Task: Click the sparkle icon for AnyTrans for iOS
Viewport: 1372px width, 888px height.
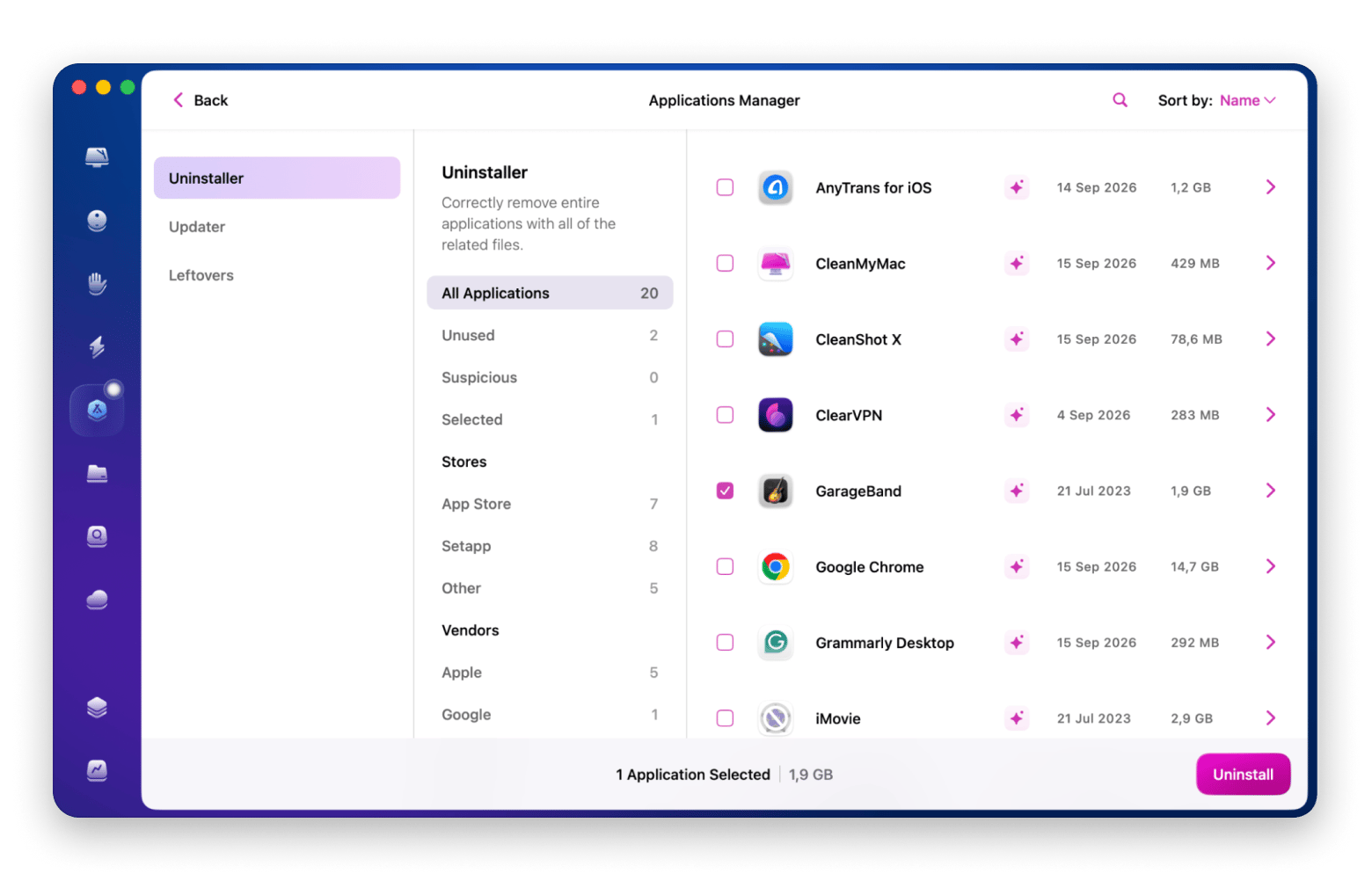Action: [x=1017, y=187]
